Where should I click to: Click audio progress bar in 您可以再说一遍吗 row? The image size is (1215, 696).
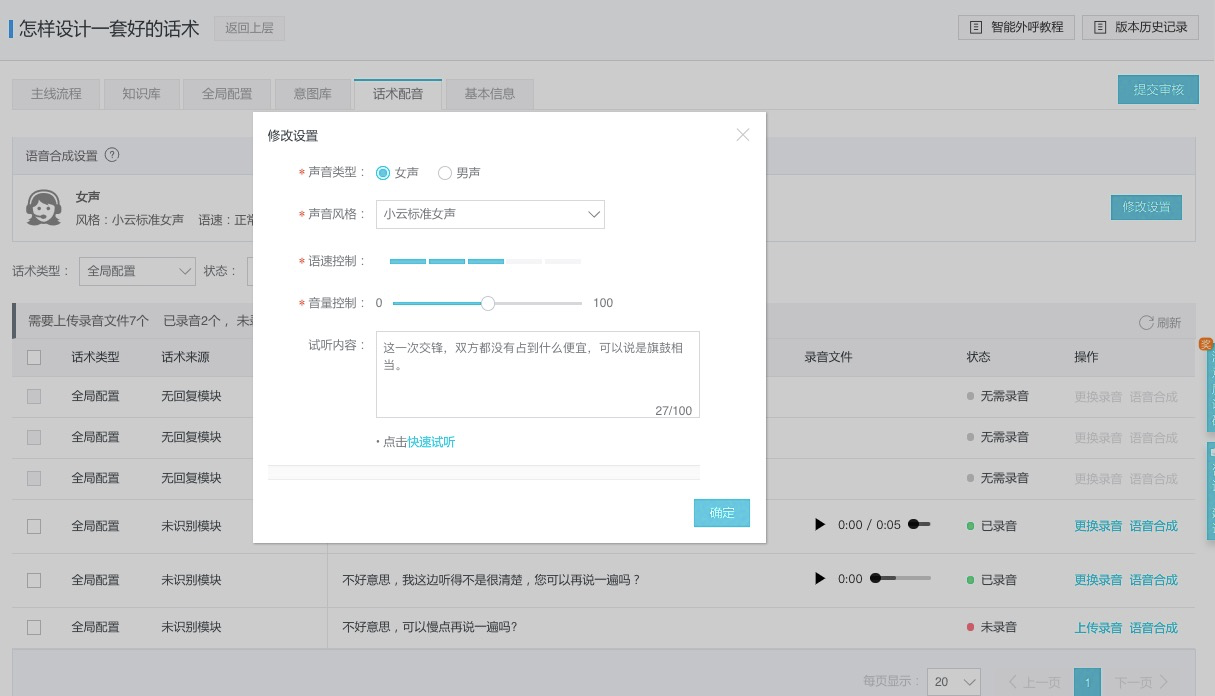click(901, 578)
